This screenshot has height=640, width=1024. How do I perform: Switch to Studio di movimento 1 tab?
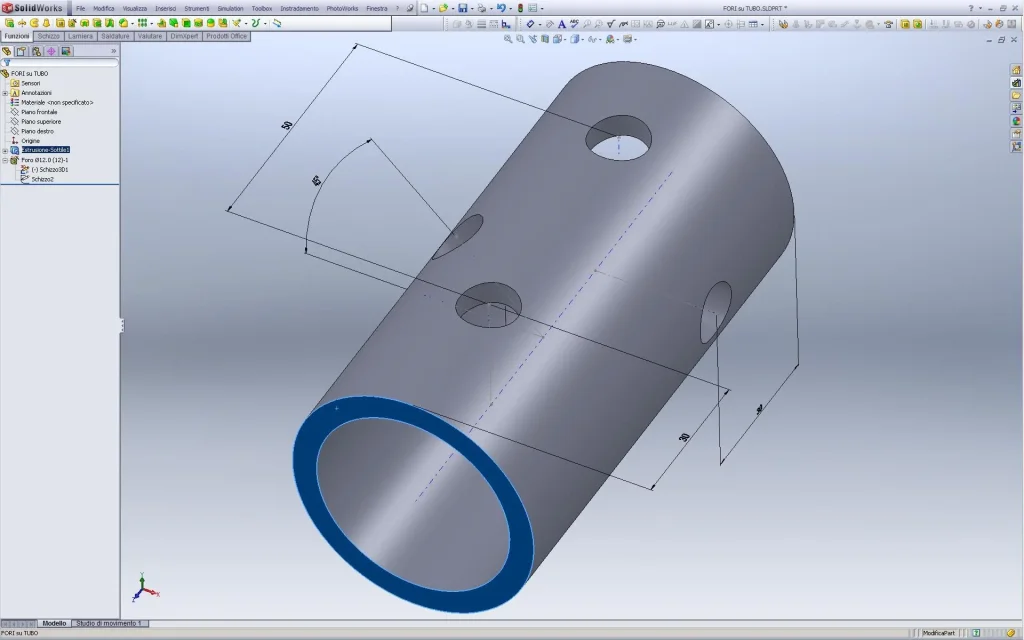tap(109, 623)
